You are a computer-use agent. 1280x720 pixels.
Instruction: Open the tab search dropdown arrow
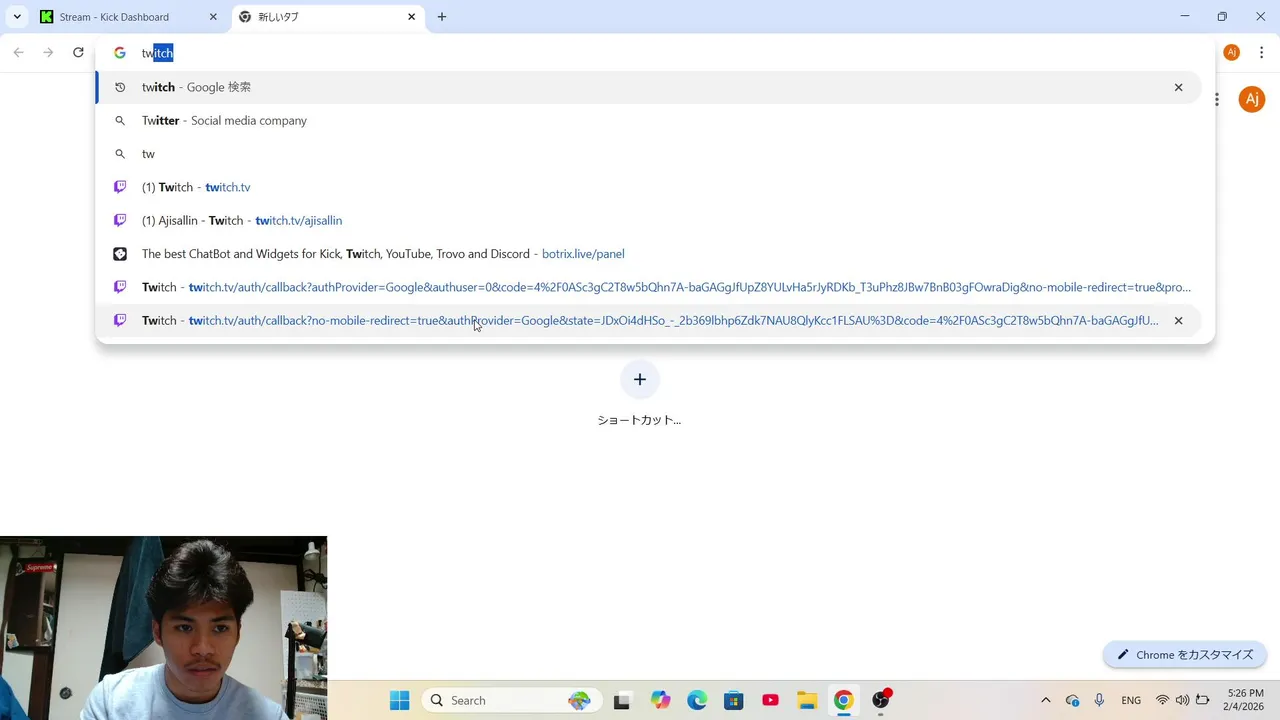click(17, 17)
